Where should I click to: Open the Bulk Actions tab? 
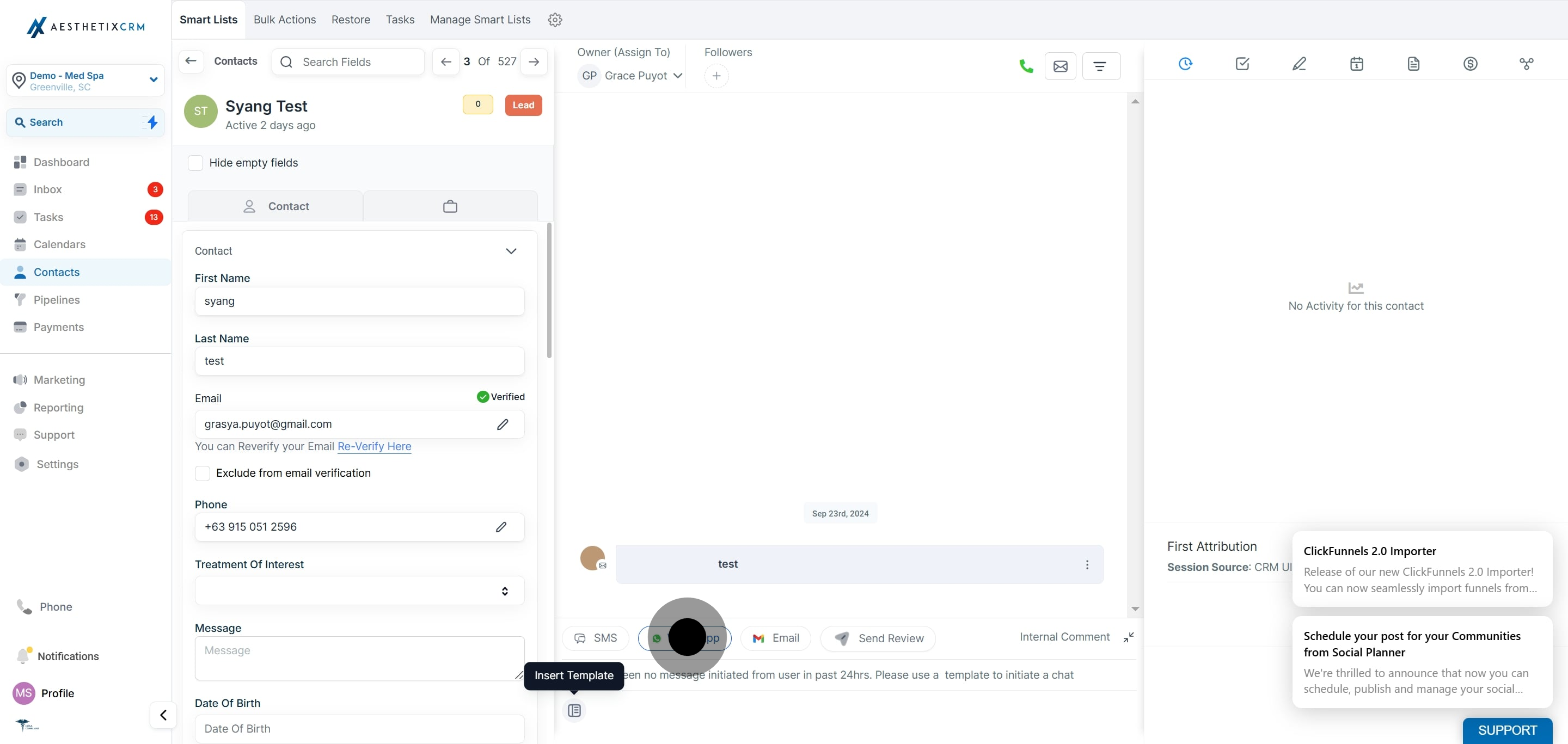pyautogui.click(x=284, y=20)
